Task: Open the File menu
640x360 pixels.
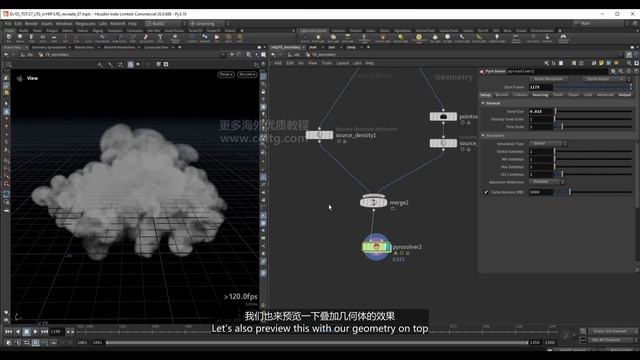Action: click(8, 24)
